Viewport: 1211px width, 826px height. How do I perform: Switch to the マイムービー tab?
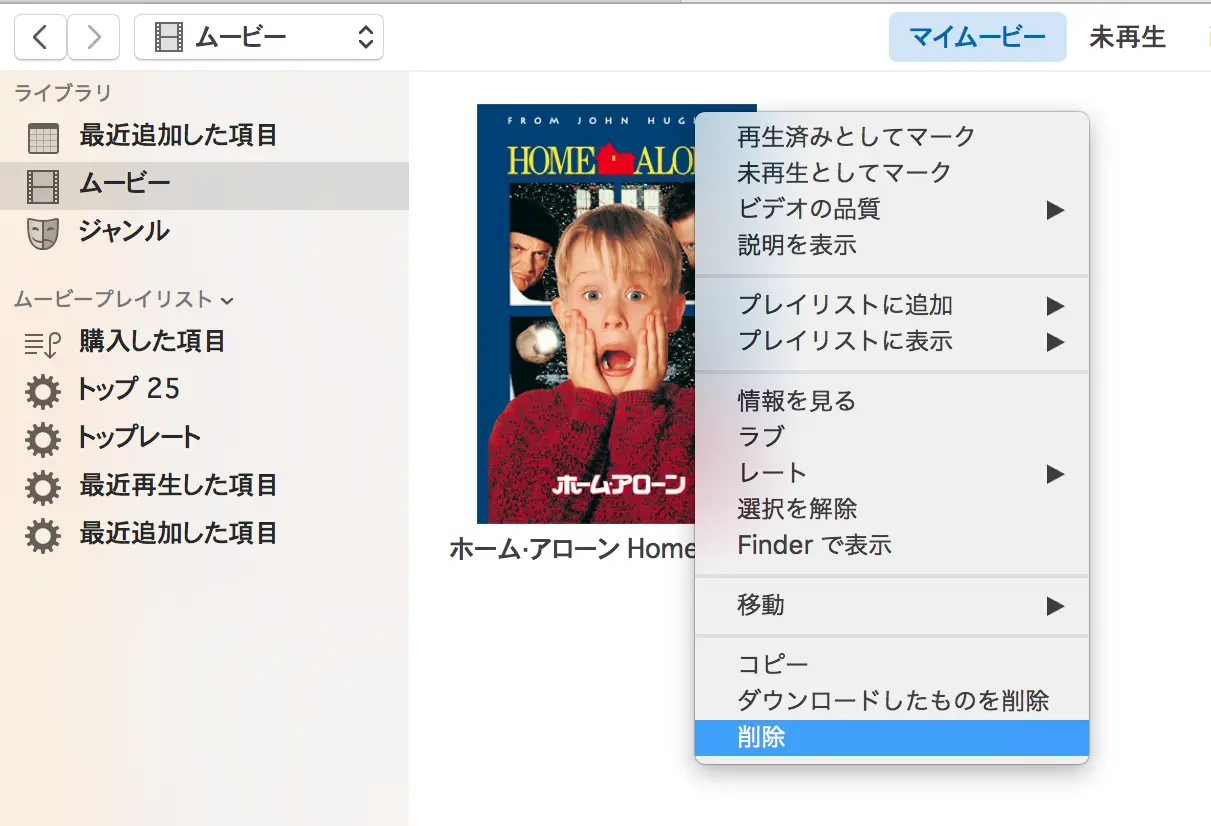point(977,38)
